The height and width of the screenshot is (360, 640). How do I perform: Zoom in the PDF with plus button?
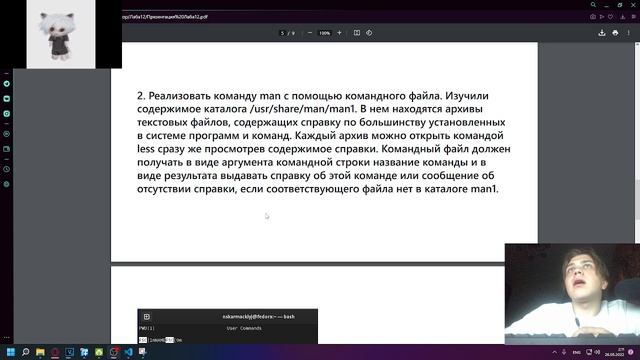click(339, 33)
